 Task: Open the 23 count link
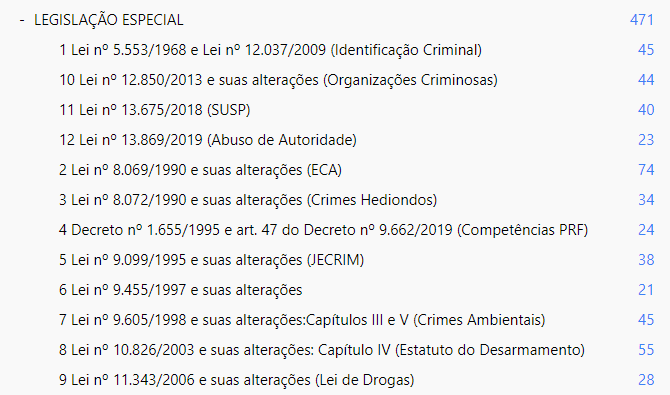[646, 140]
